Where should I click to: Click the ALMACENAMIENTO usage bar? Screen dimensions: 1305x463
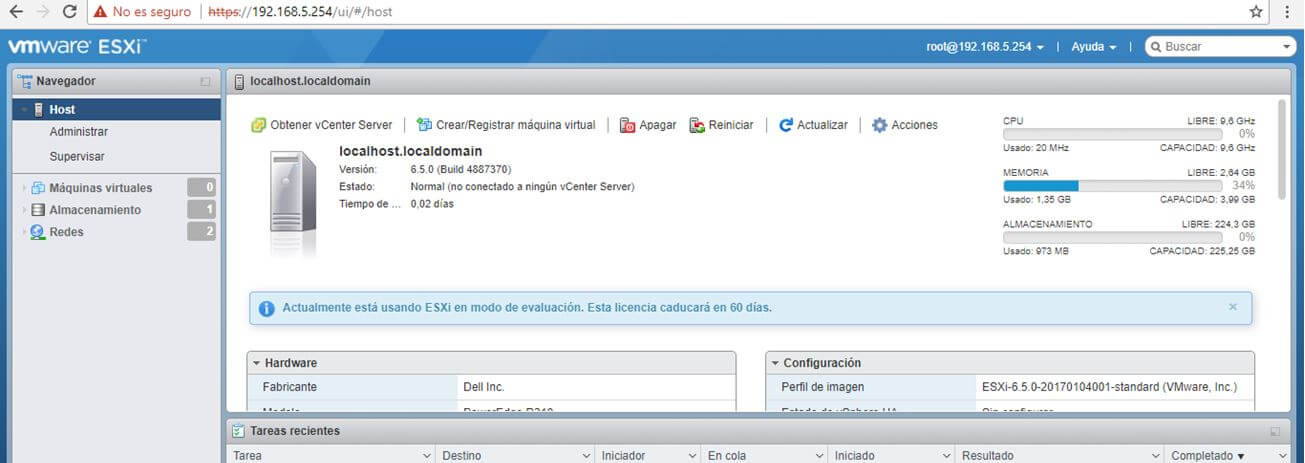pos(1112,237)
